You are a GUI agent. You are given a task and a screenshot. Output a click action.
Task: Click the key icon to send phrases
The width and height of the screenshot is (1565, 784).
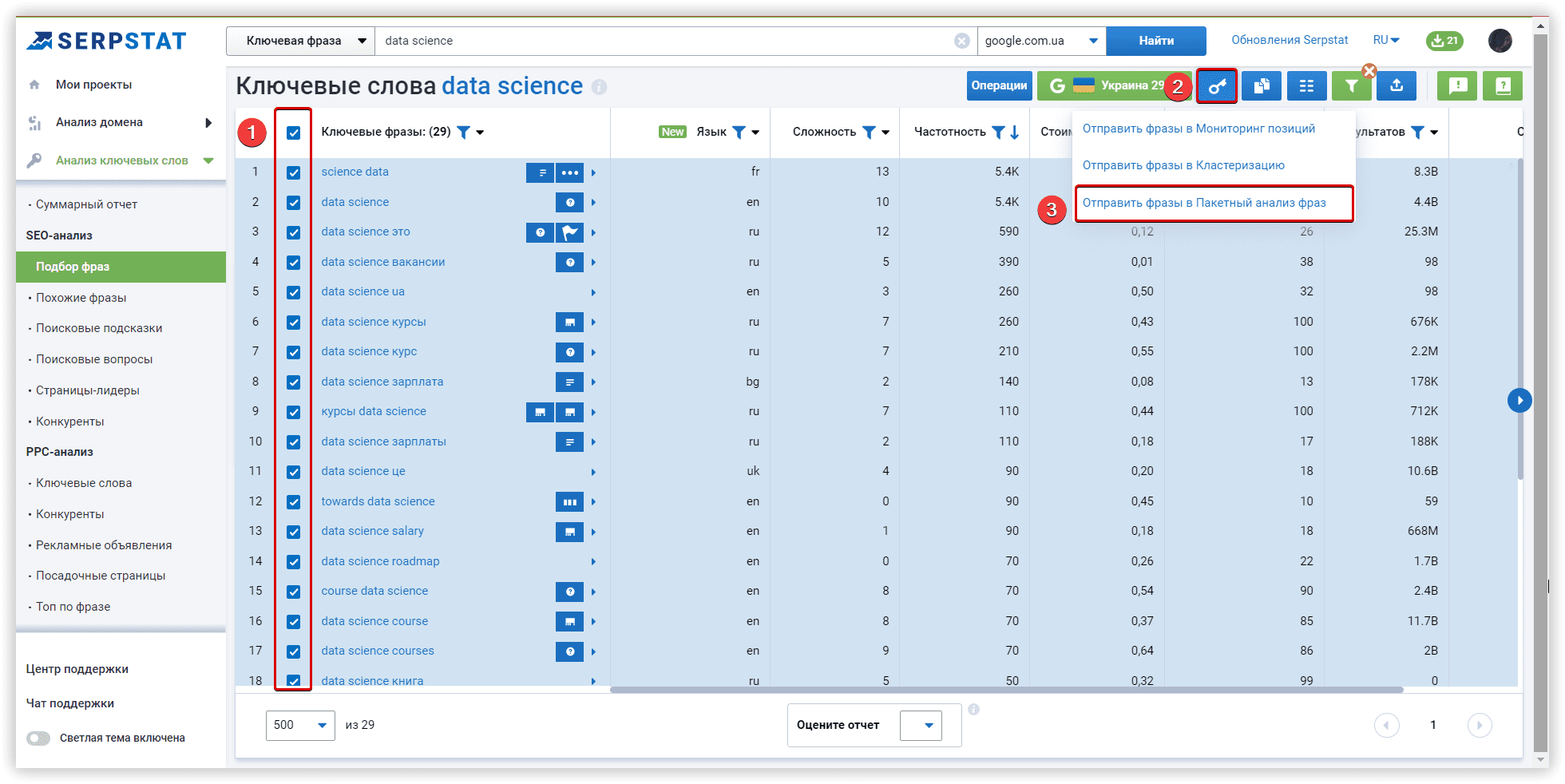1216,86
